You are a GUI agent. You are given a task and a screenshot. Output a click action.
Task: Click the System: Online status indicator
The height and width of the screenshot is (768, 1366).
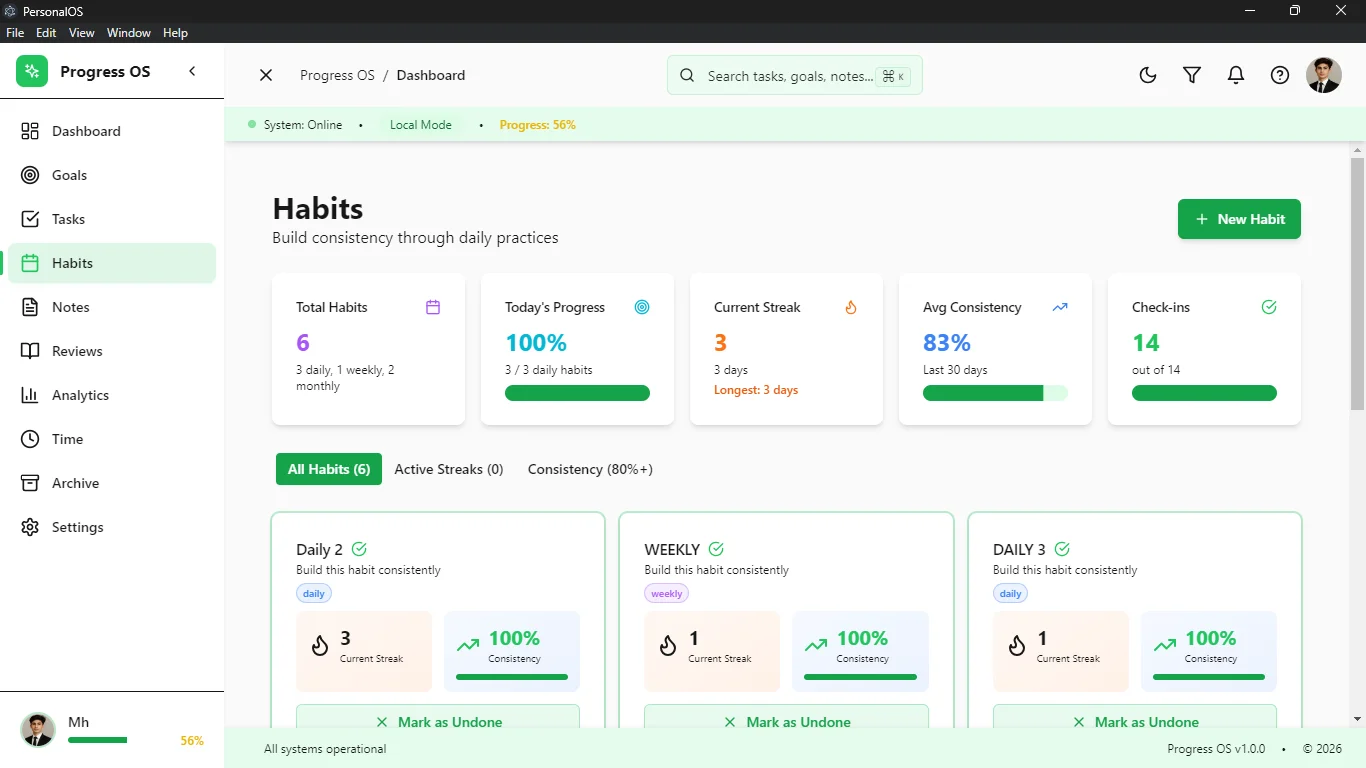[x=295, y=125]
